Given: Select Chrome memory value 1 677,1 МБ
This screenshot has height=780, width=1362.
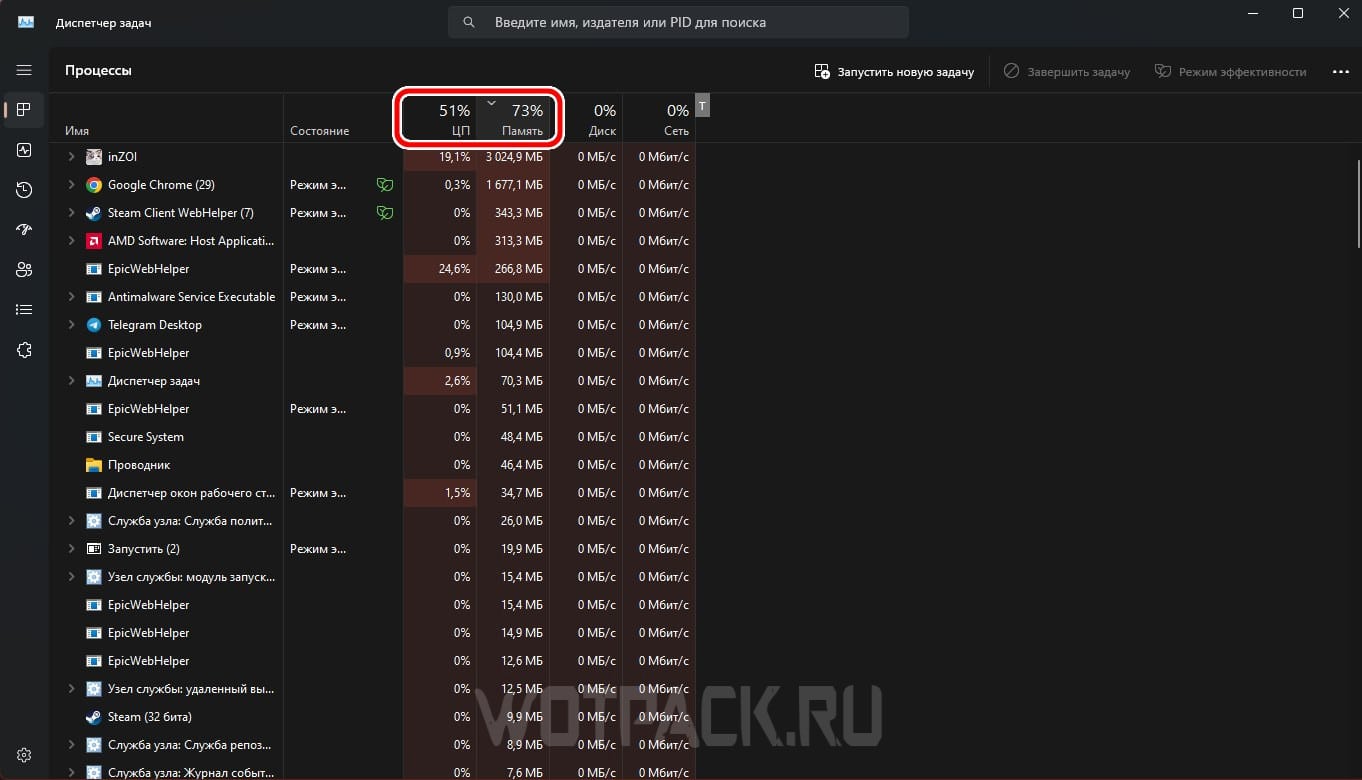Looking at the screenshot, I should coord(514,185).
